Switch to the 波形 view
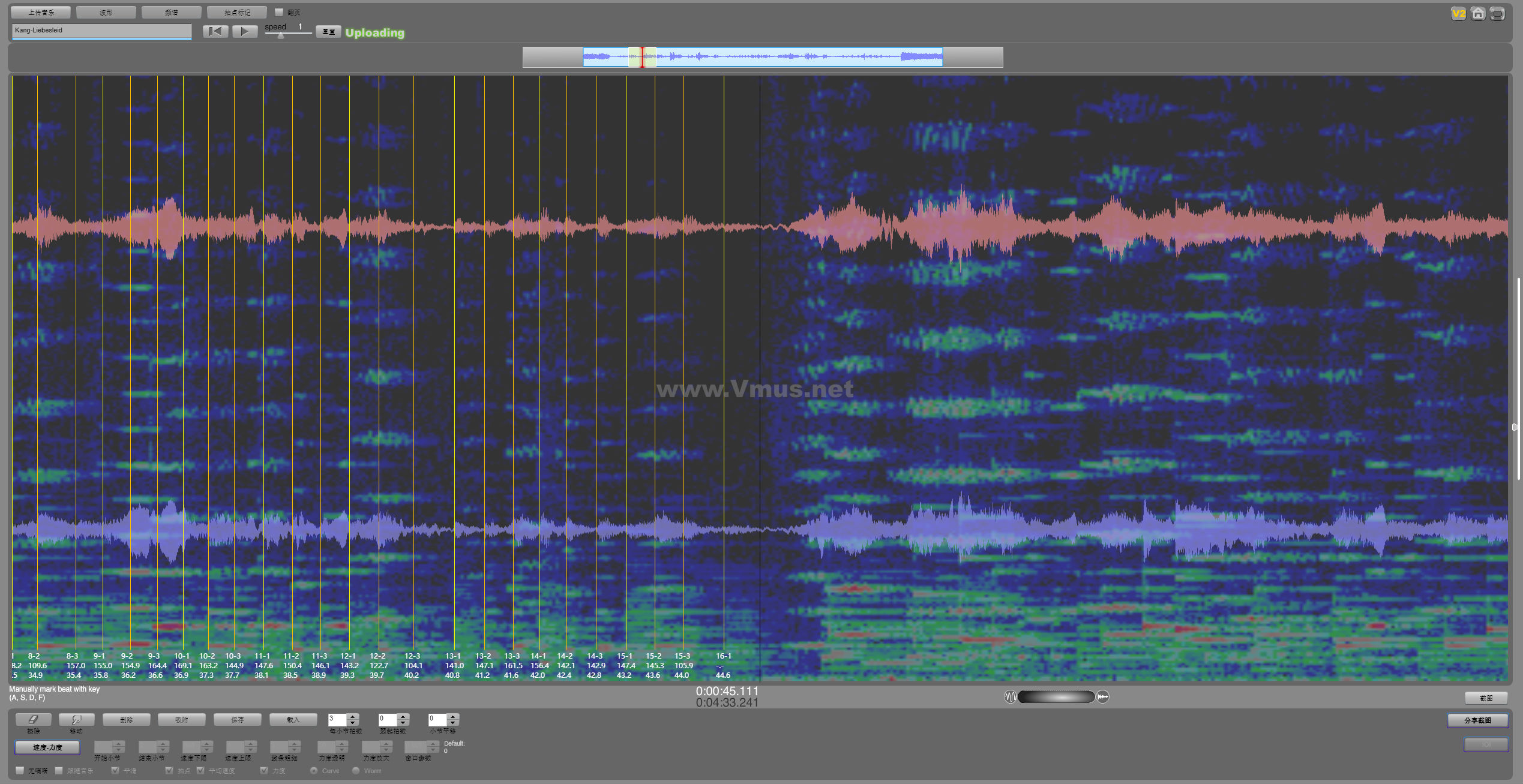The width and height of the screenshot is (1523, 784). coord(106,12)
